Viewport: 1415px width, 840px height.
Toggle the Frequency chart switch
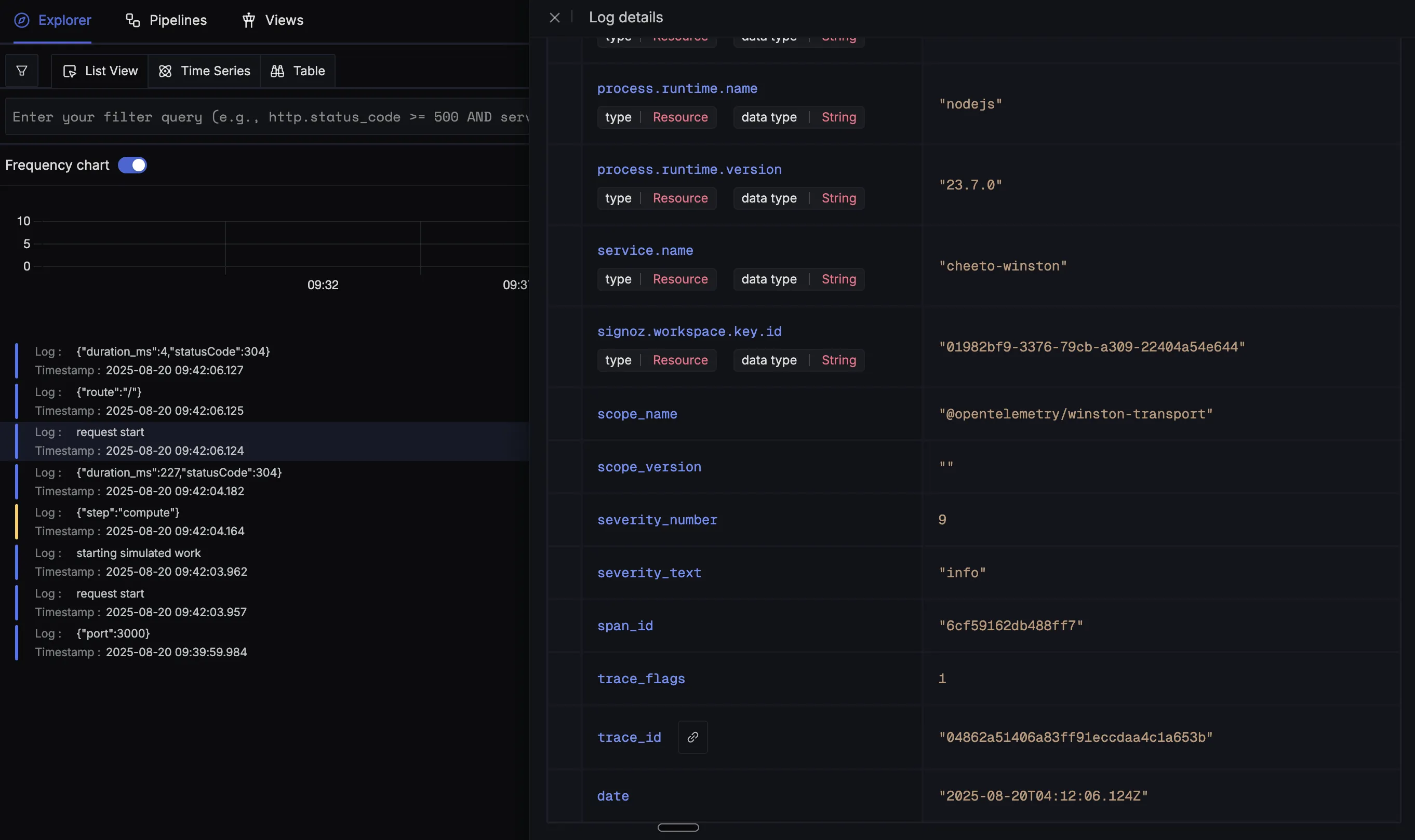coord(132,165)
